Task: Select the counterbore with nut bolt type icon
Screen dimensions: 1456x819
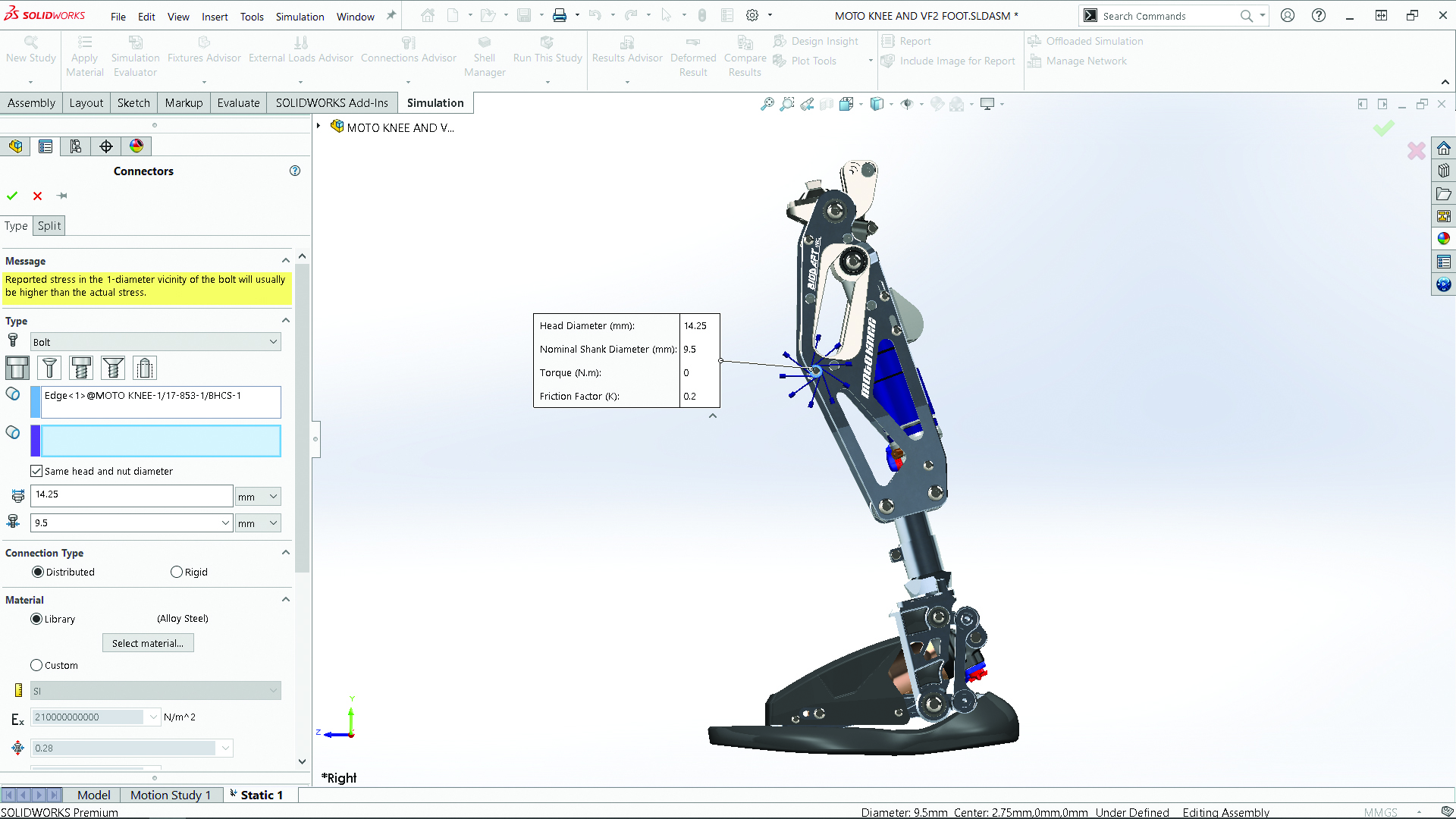Action: click(x=17, y=368)
